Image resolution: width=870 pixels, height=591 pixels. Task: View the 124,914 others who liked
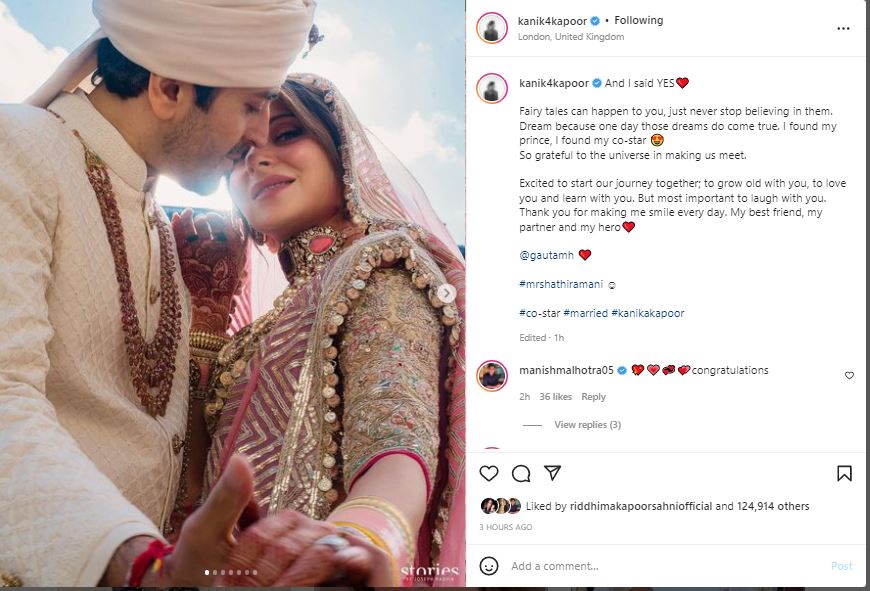tap(773, 506)
